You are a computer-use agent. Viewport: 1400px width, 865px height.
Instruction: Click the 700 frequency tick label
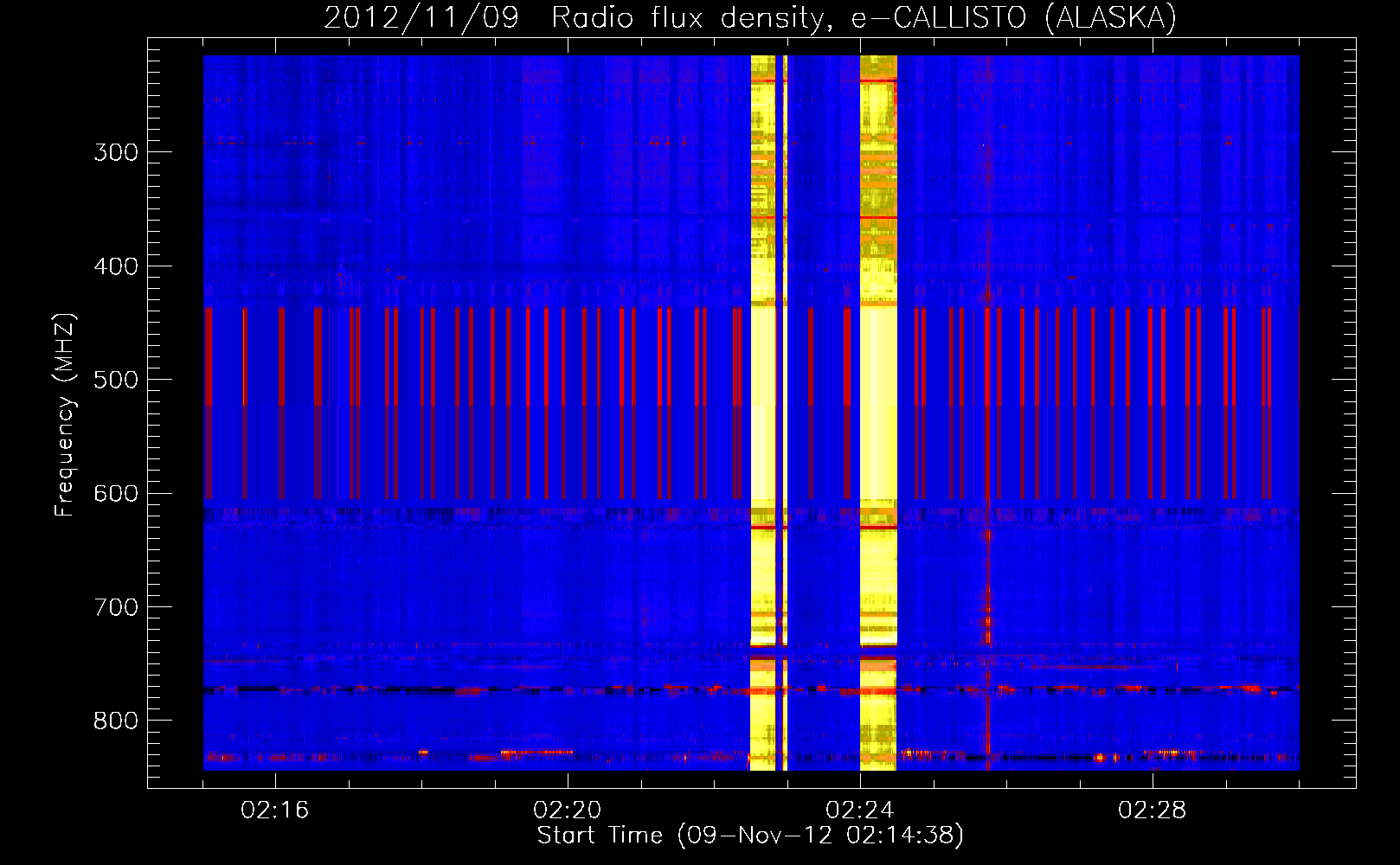click(x=116, y=607)
